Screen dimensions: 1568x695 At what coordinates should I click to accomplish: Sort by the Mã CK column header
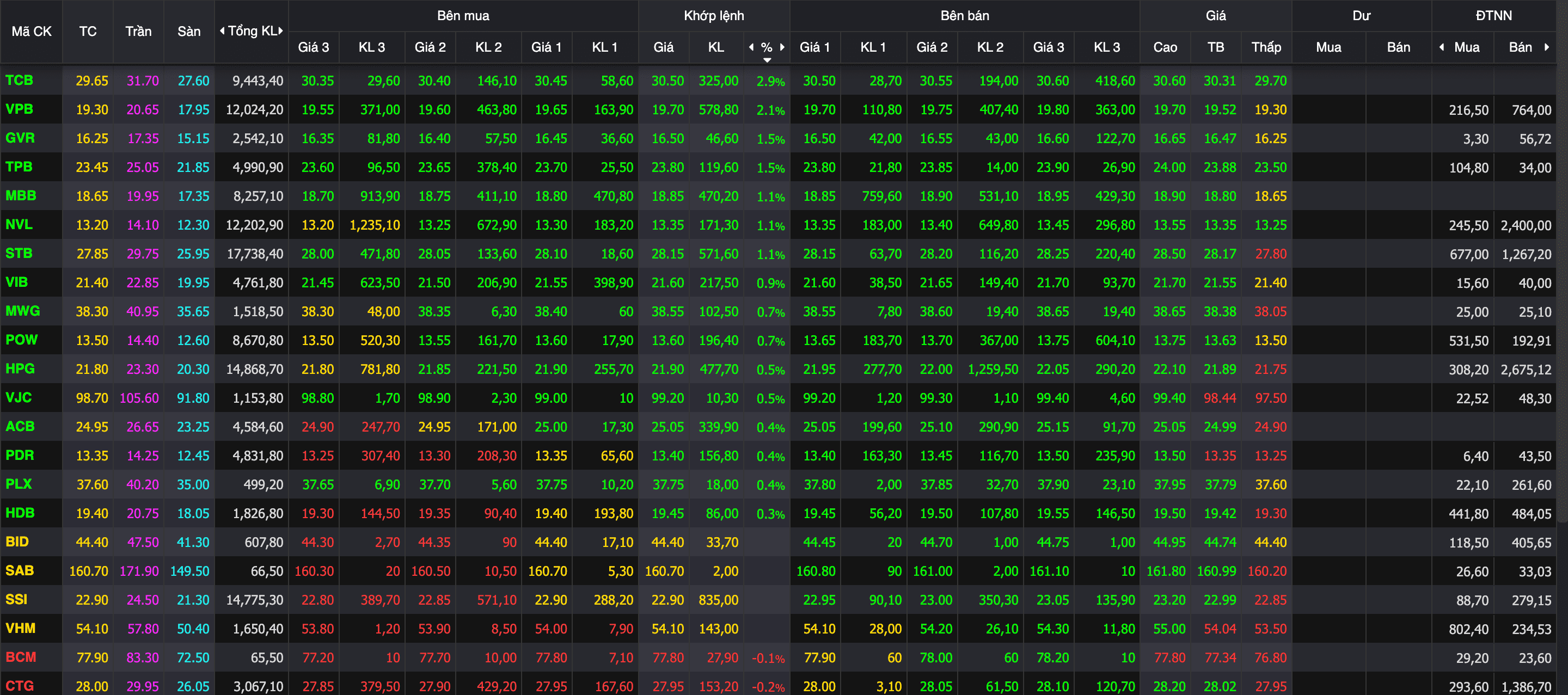(x=32, y=31)
